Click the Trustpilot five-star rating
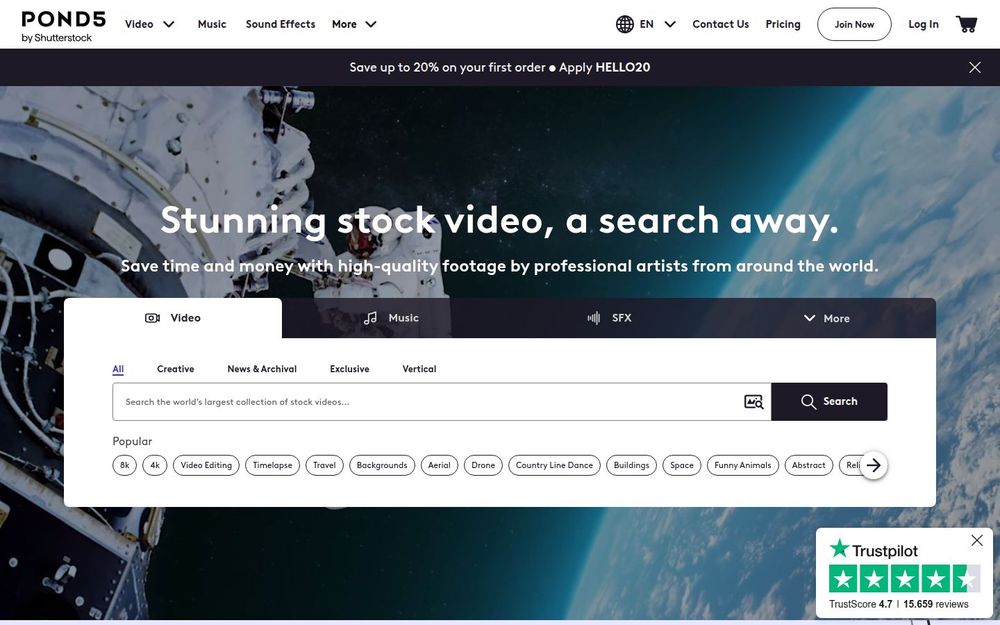 click(904, 578)
